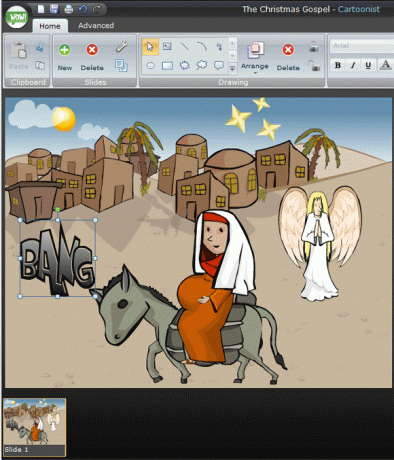This screenshot has height=460, width=394.
Task: Select the Line drawing tool
Action: point(184,46)
